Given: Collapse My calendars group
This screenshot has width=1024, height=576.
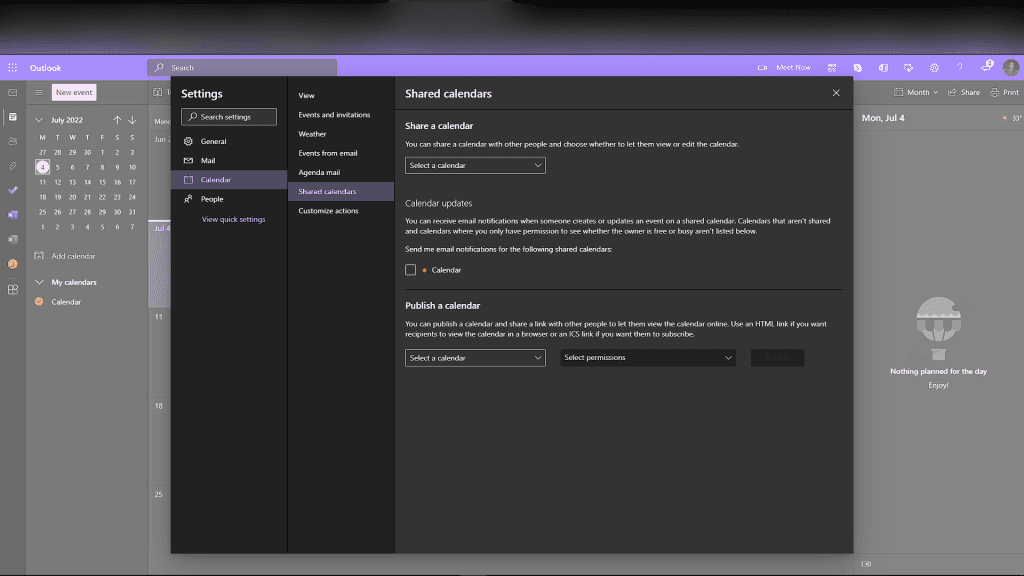Looking at the screenshot, I should click(x=39, y=282).
